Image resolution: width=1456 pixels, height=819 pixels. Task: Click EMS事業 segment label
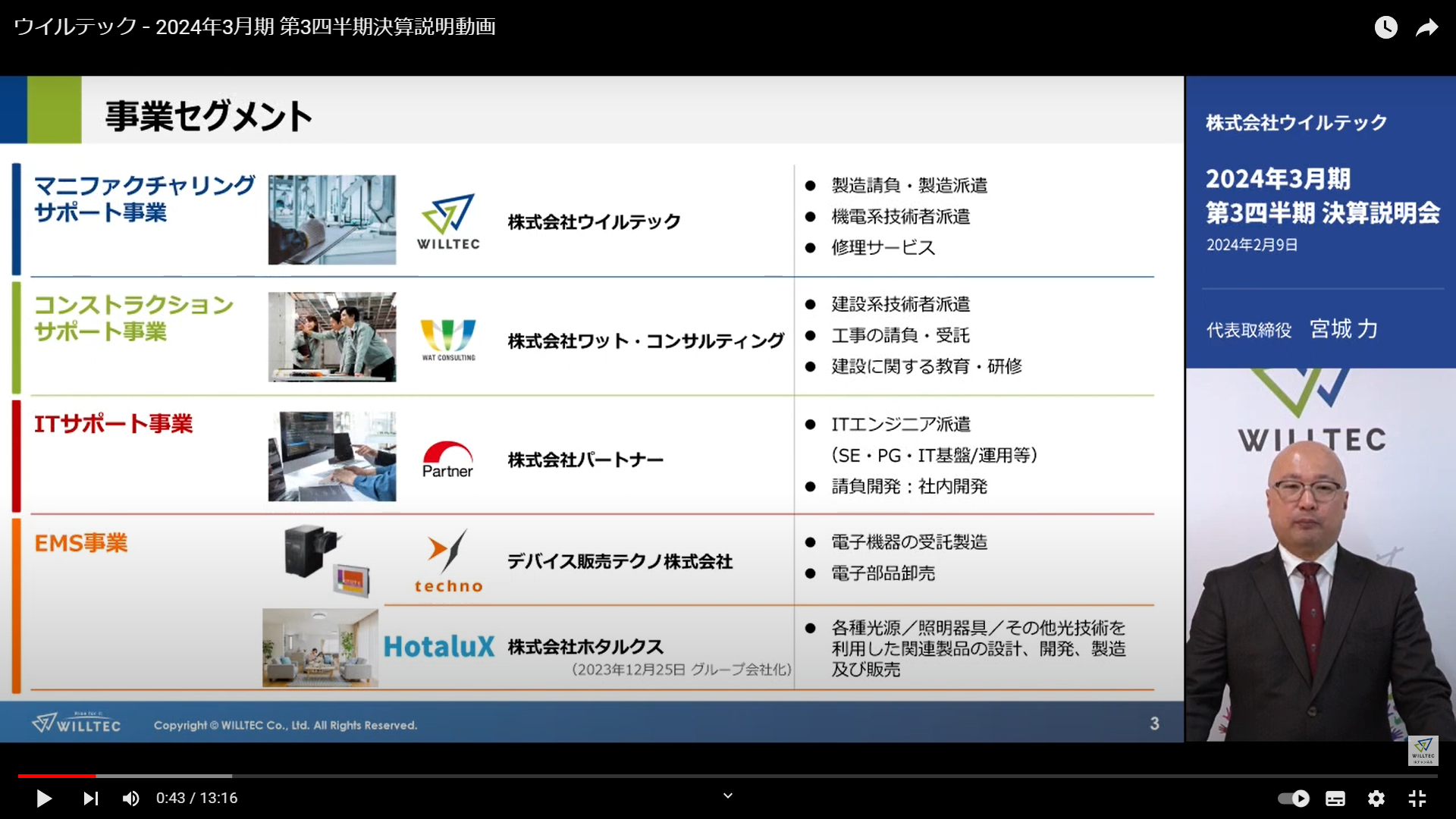(81, 543)
